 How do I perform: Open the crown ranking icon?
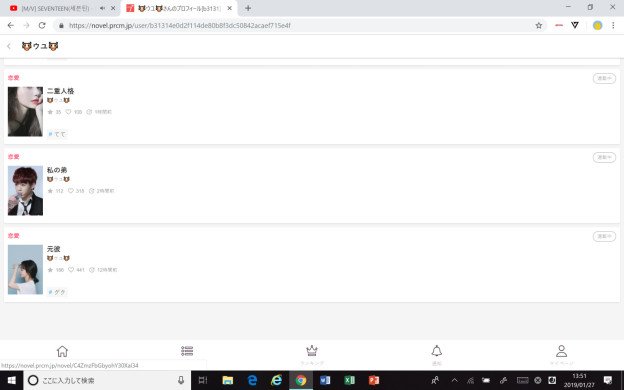click(x=312, y=351)
